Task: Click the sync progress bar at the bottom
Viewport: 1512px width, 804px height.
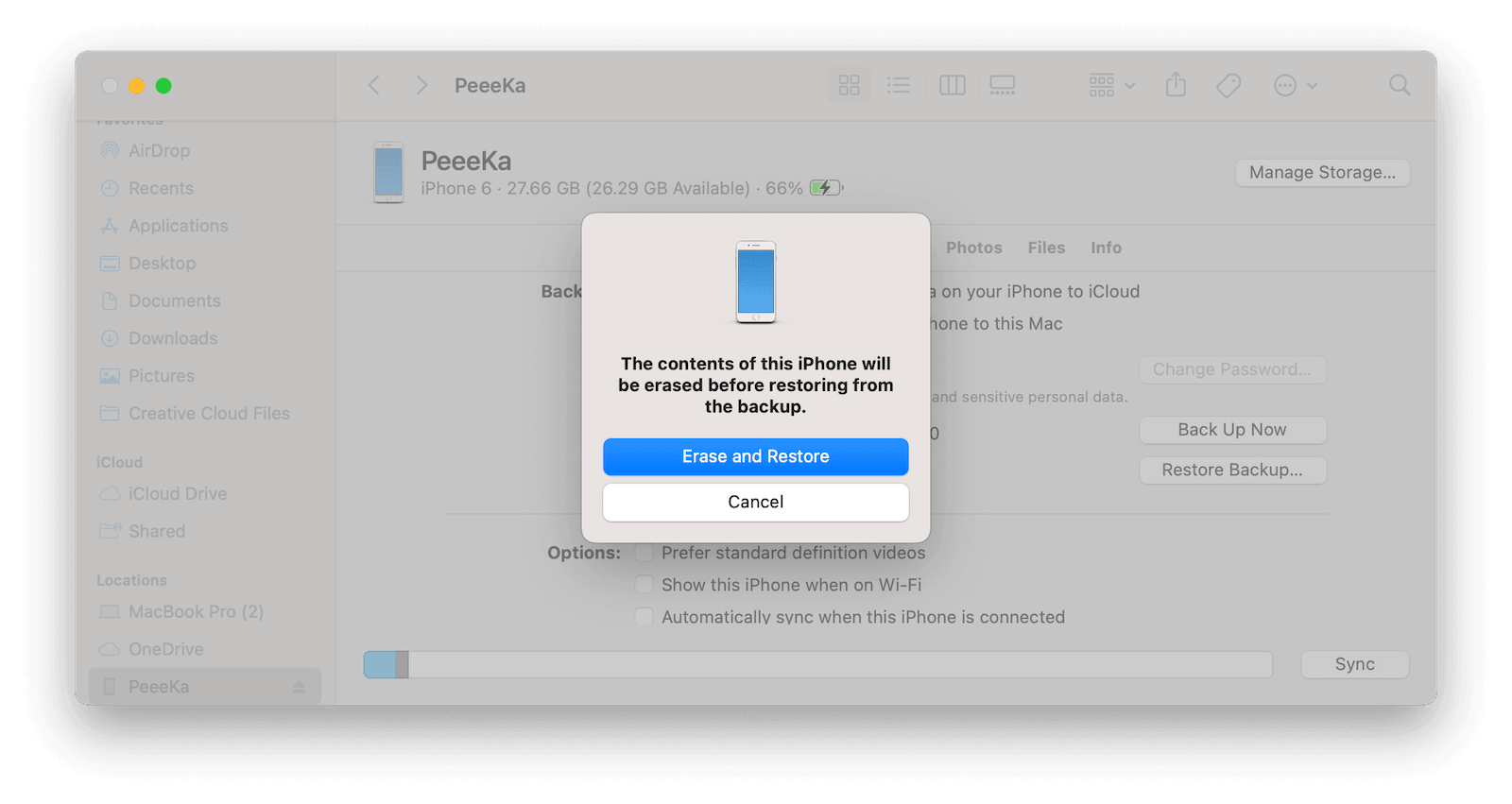Action: point(816,664)
